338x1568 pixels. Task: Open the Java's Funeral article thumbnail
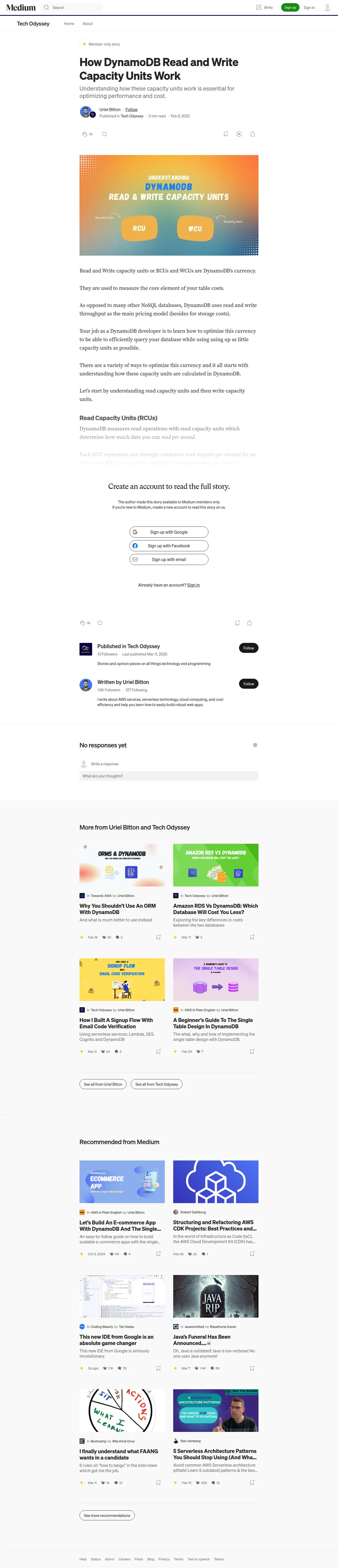click(x=216, y=1296)
